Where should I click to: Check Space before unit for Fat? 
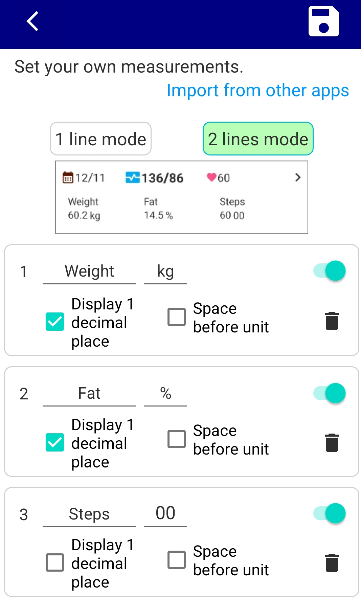[177, 439]
